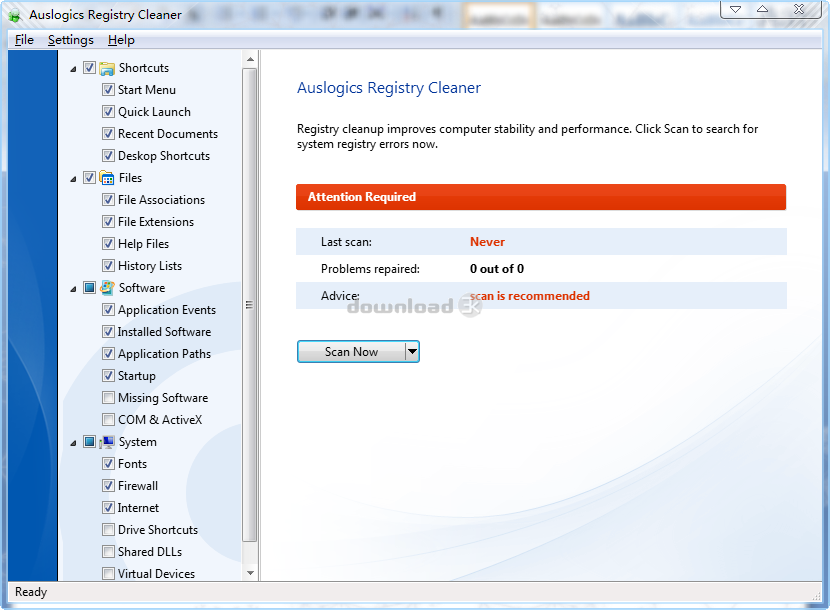This screenshot has height=610, width=830.
Task: Click the Auslogics Registry Cleaner heading
Action: click(389, 88)
